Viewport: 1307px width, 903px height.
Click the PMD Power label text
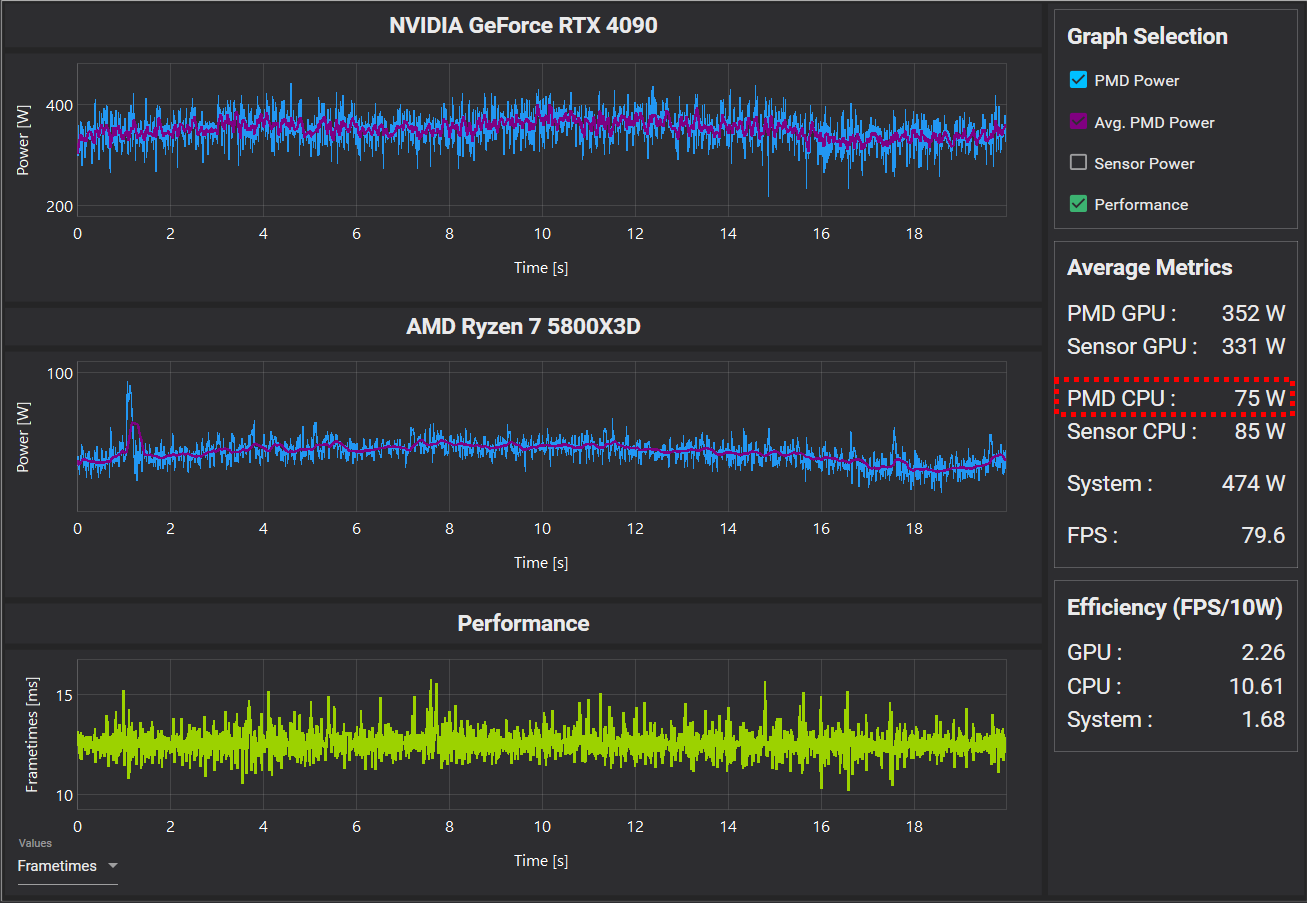(1137, 81)
